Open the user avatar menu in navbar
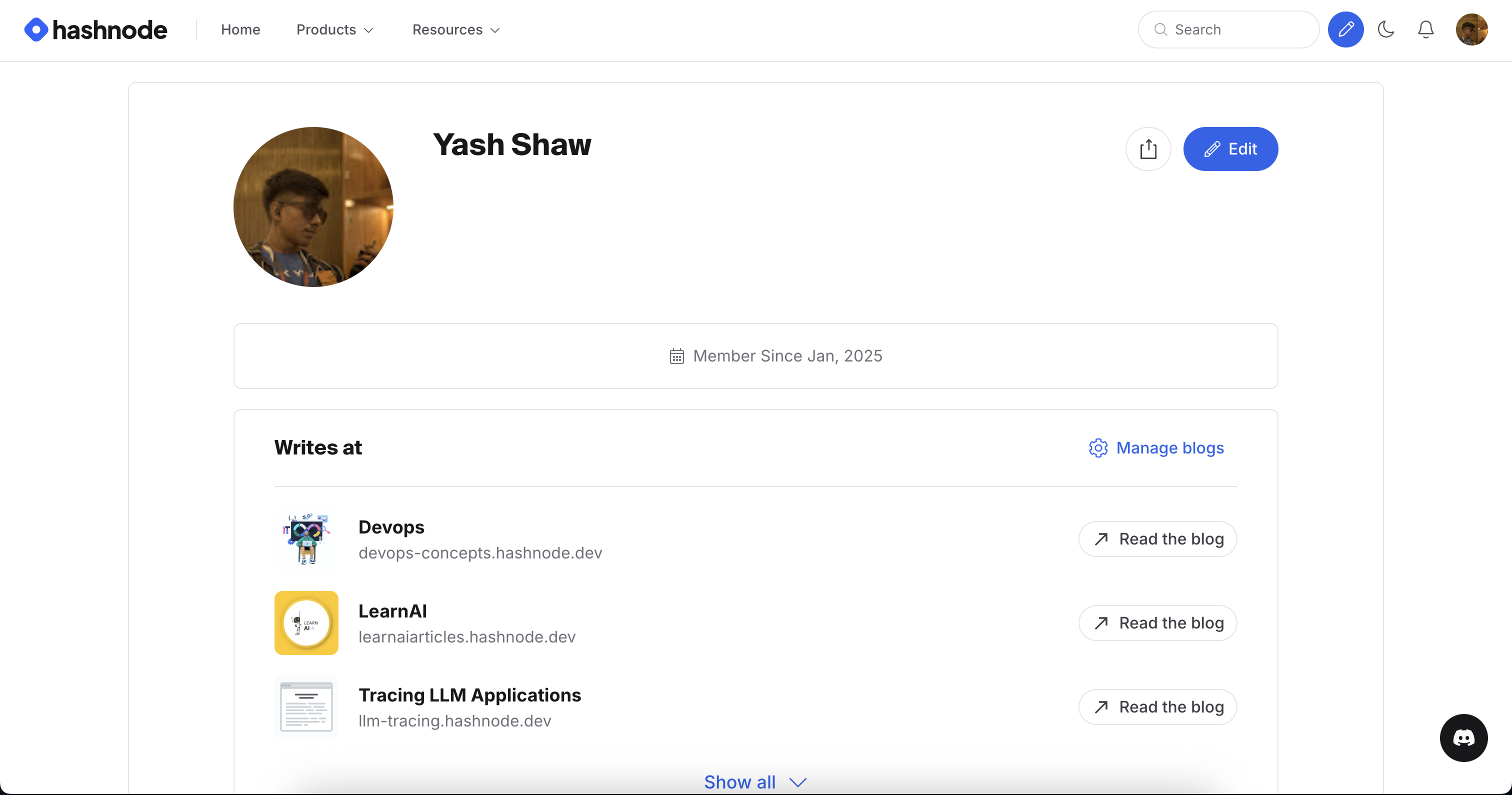 tap(1471, 29)
